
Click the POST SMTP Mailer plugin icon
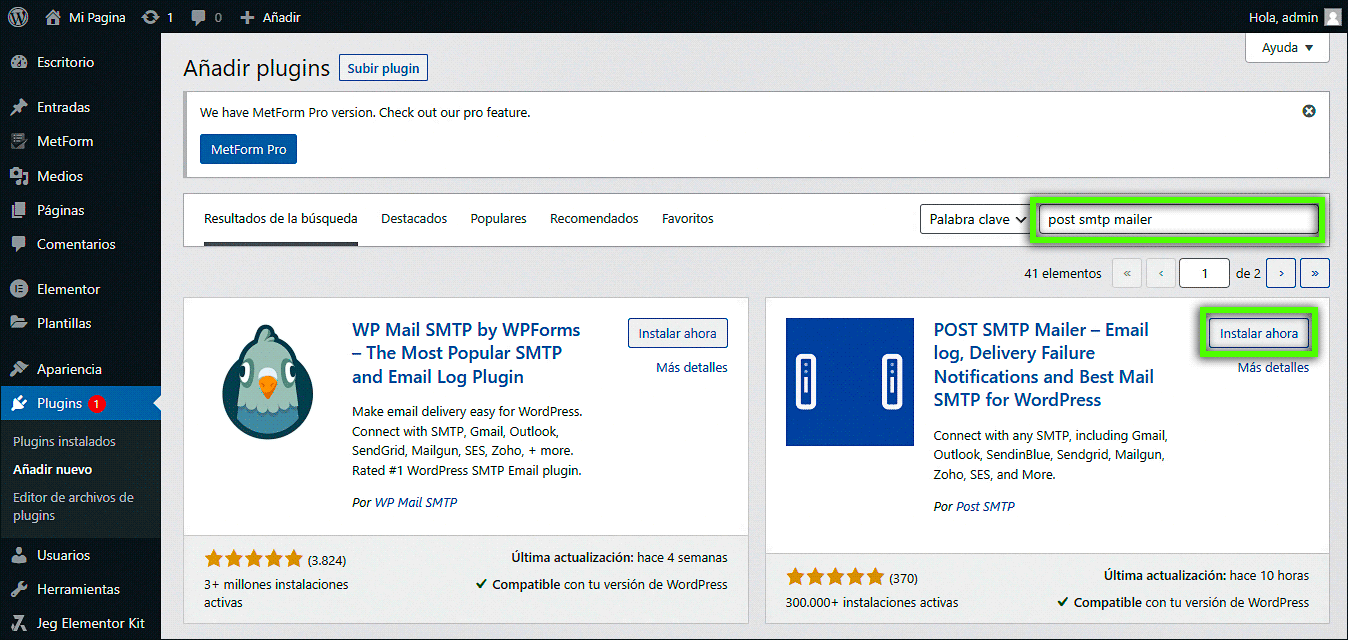click(850, 382)
